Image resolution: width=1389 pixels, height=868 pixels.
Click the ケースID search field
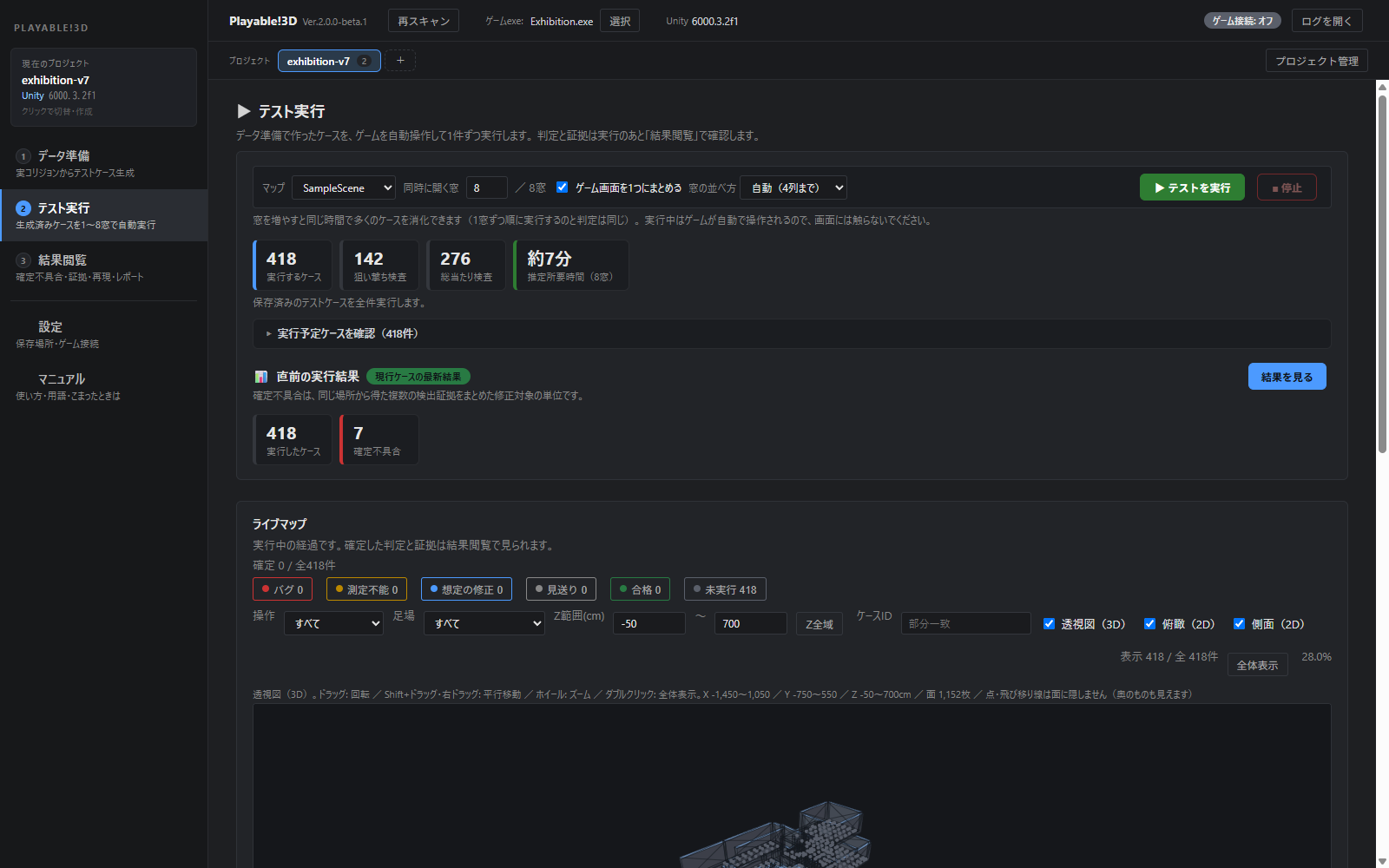[965, 623]
